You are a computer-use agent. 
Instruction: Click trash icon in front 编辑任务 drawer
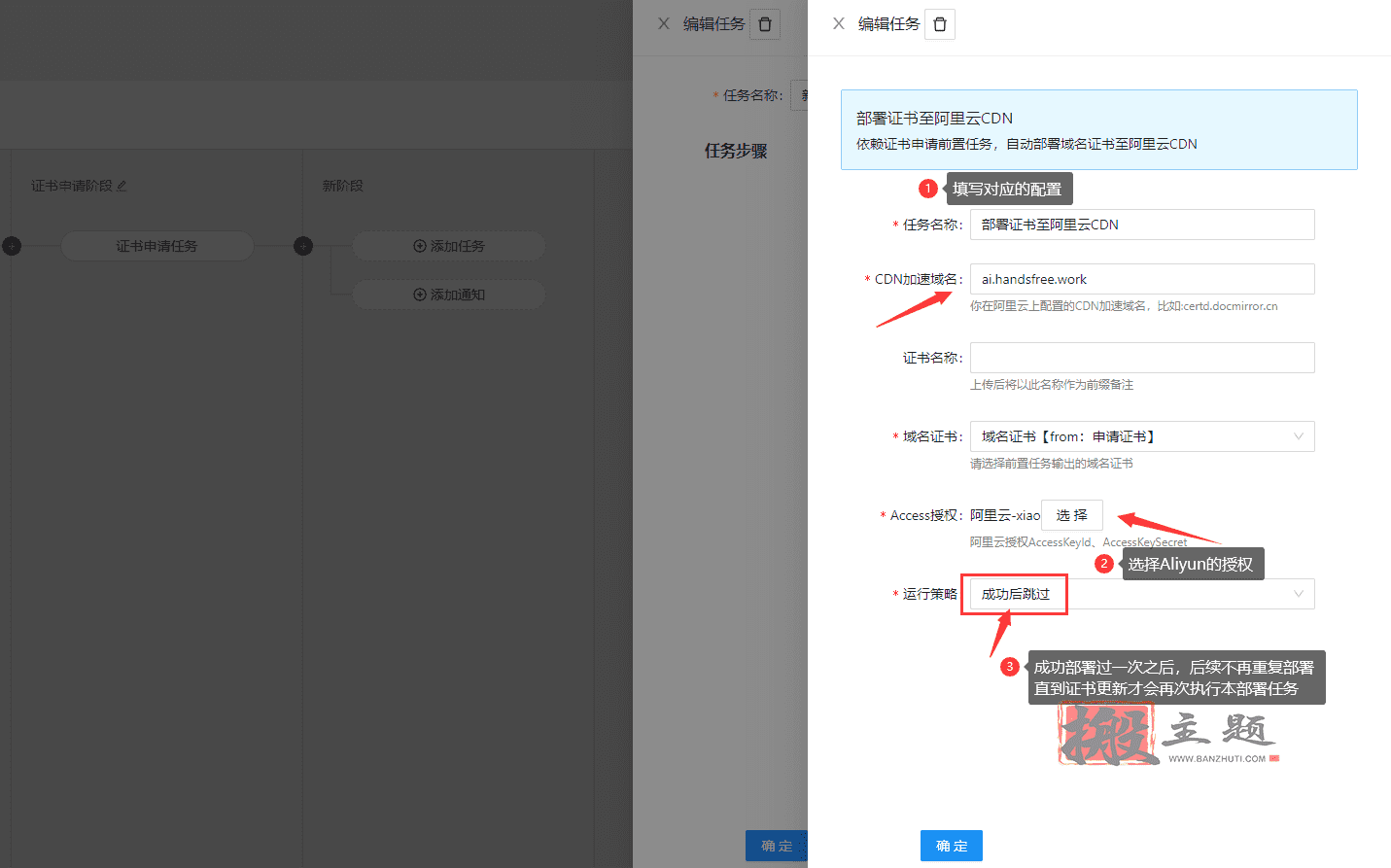[x=940, y=24]
